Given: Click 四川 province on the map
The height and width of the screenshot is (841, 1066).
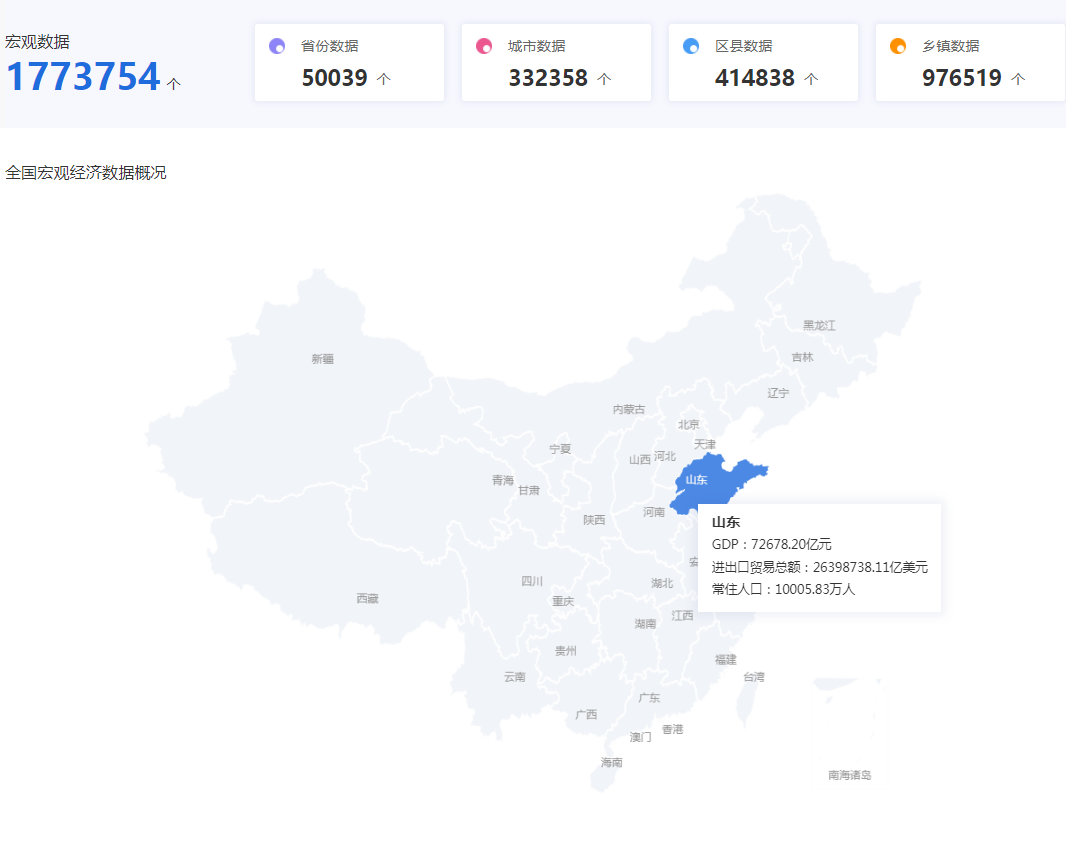Looking at the screenshot, I should coord(532,581).
